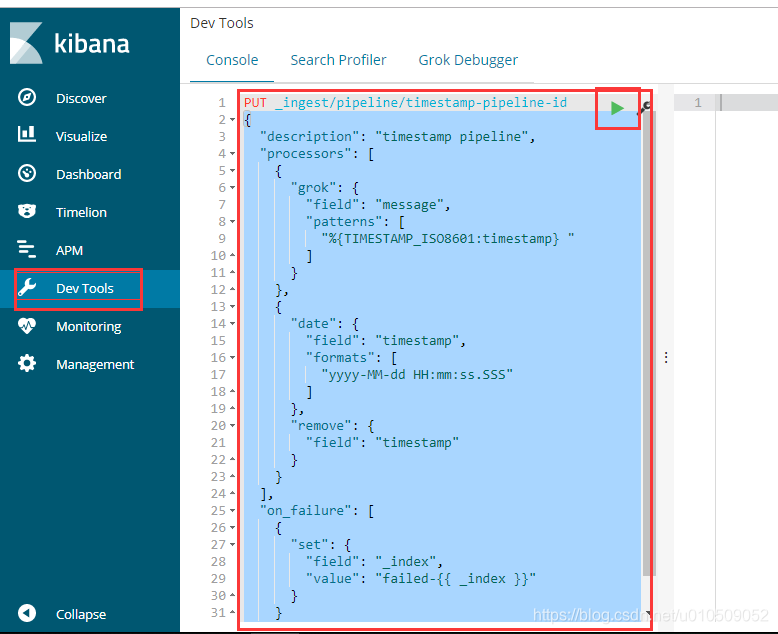Viewport: 778px width, 634px height.
Task: Open the Grok Debugger tab
Action: point(468,61)
